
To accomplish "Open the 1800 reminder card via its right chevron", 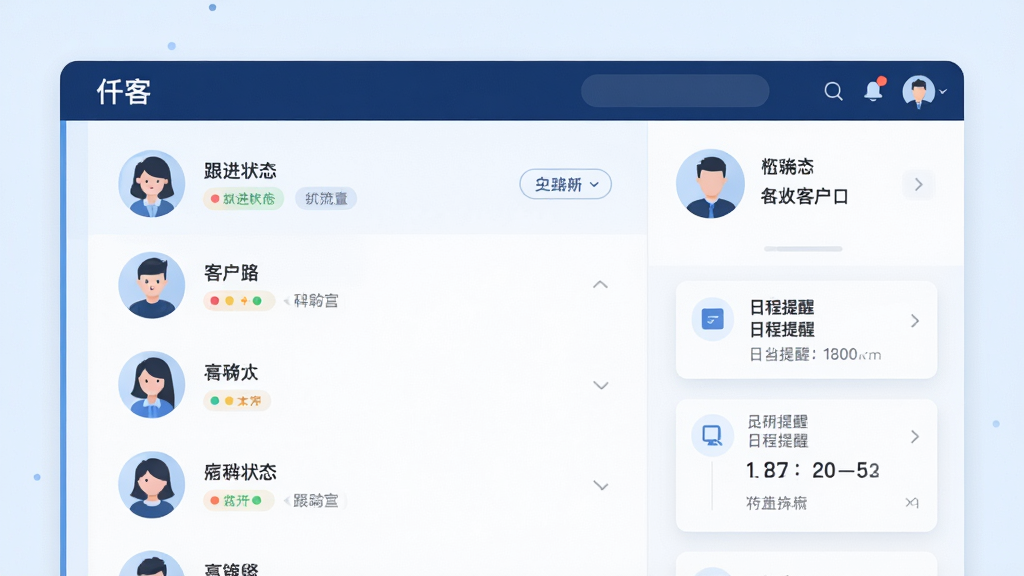I will coord(915,321).
